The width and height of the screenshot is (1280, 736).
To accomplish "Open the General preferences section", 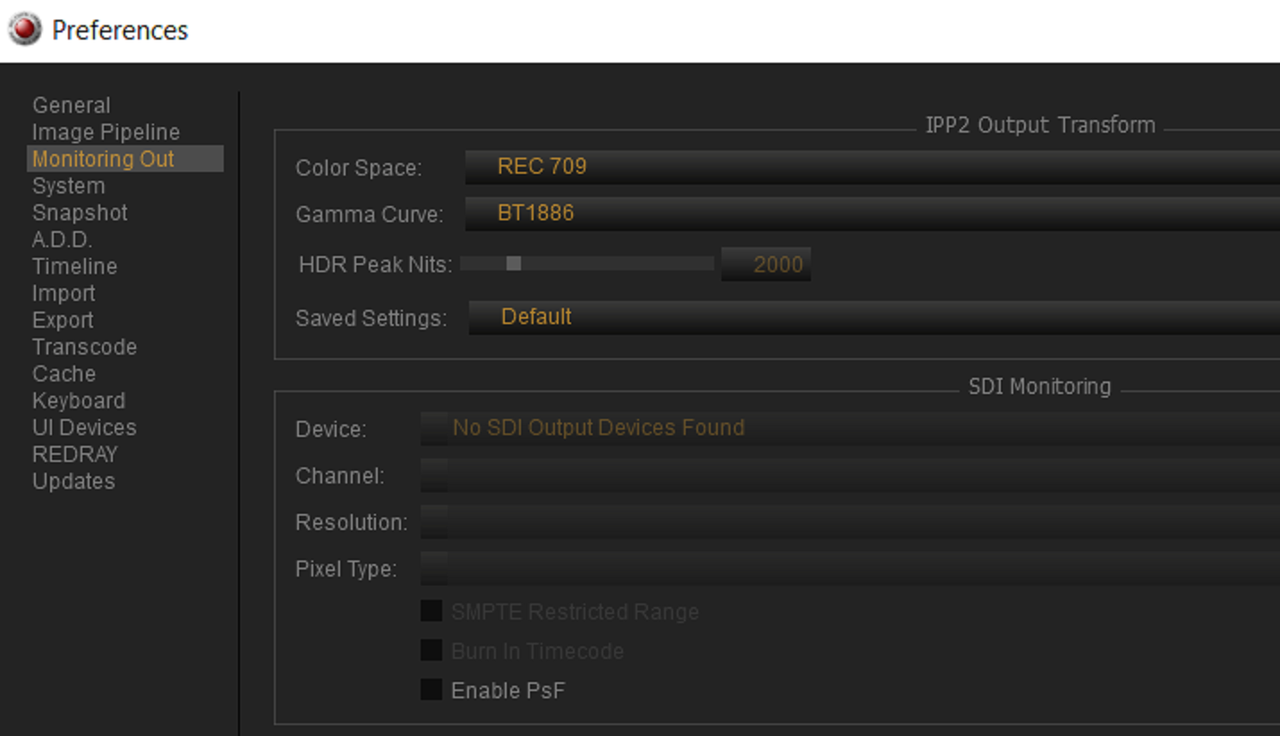I will (x=71, y=105).
